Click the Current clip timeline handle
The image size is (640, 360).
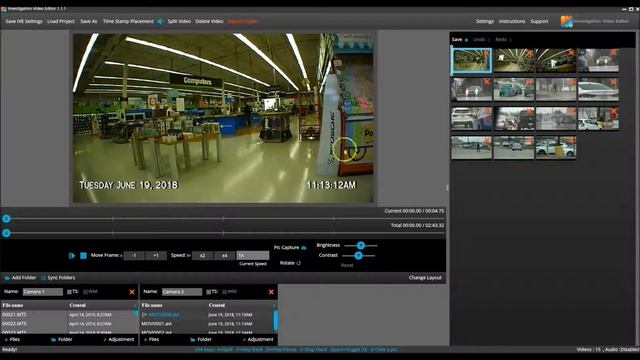[6, 219]
